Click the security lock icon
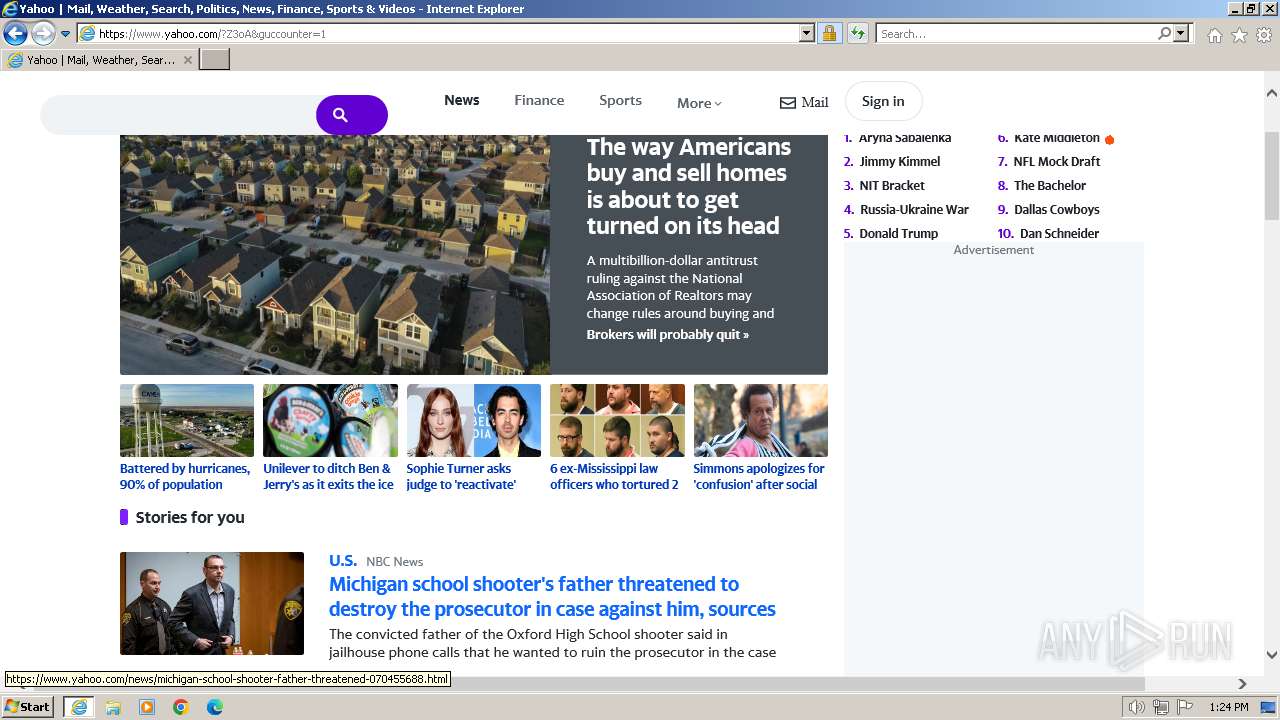This screenshot has height=720, width=1280. (x=829, y=34)
